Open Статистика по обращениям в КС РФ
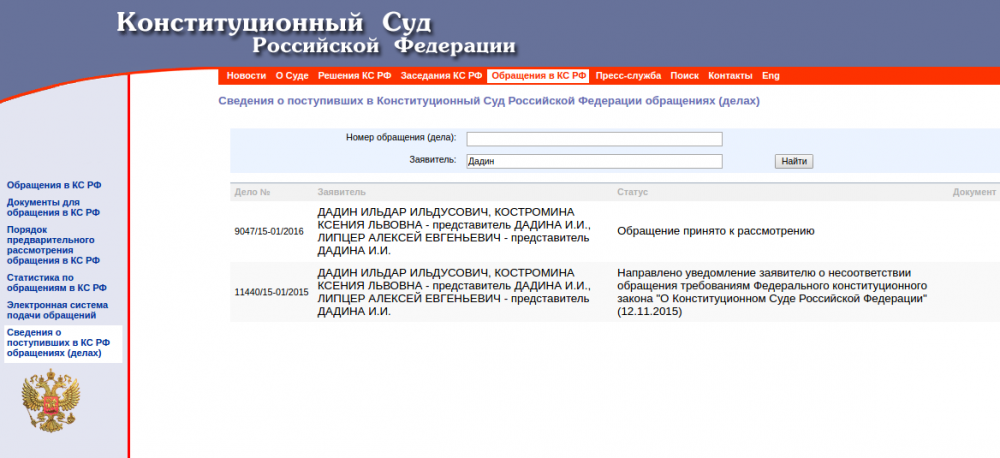Image resolution: width=1000 pixels, height=458 pixels. click(56, 283)
